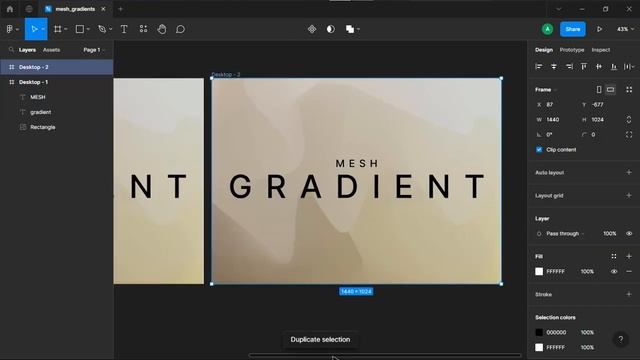The height and width of the screenshot is (360, 640).
Task: Select the Hand tool
Action: (x=162, y=29)
